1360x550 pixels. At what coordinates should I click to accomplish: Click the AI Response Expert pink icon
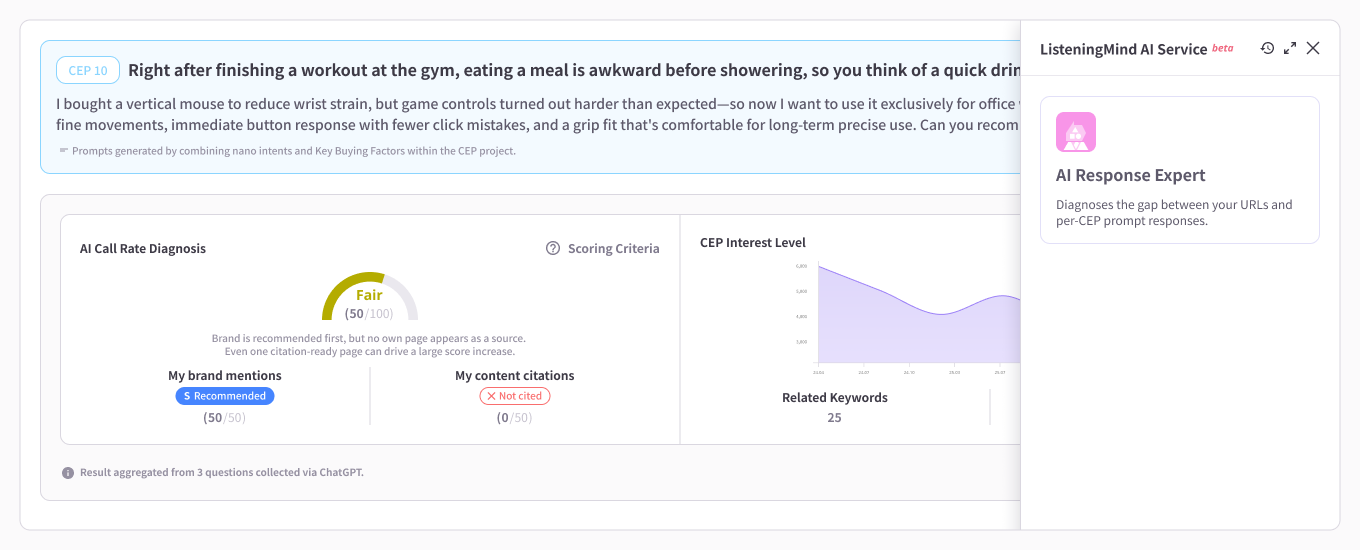pos(1076,132)
